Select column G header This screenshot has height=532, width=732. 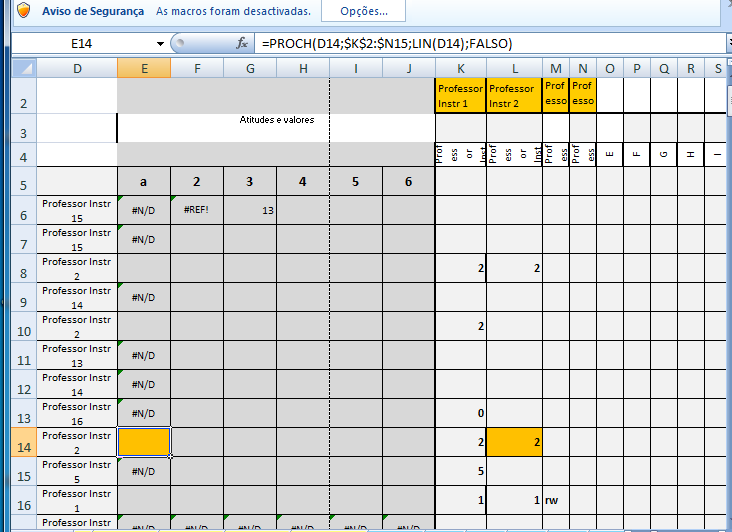[250, 69]
